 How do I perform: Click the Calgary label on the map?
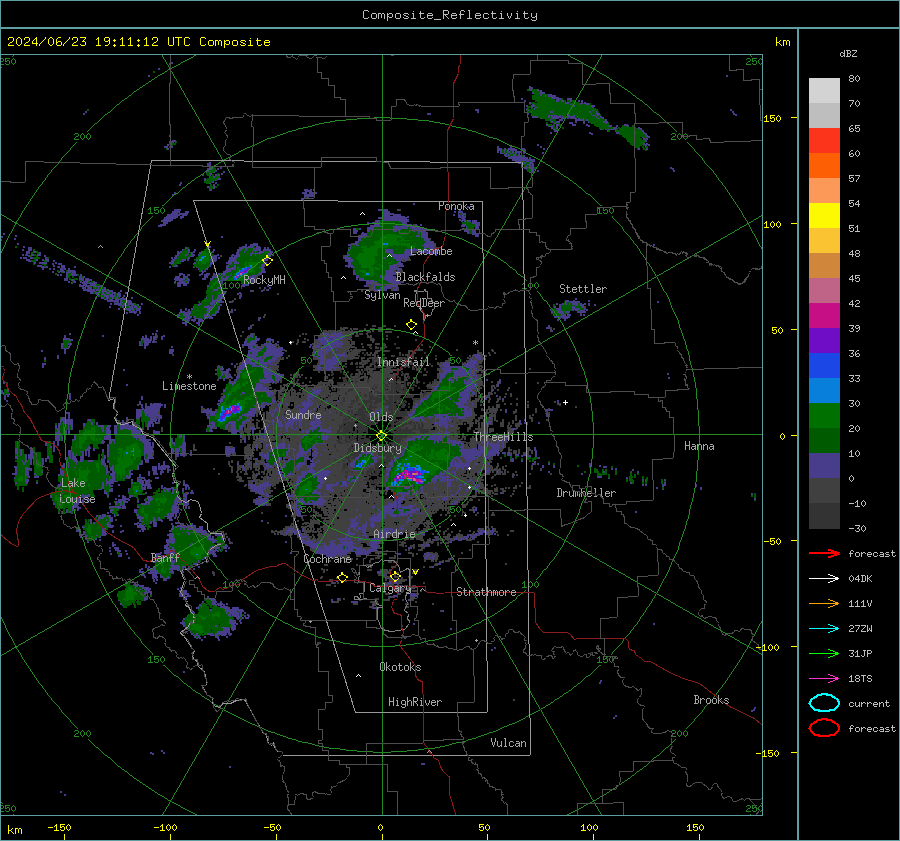(390, 588)
